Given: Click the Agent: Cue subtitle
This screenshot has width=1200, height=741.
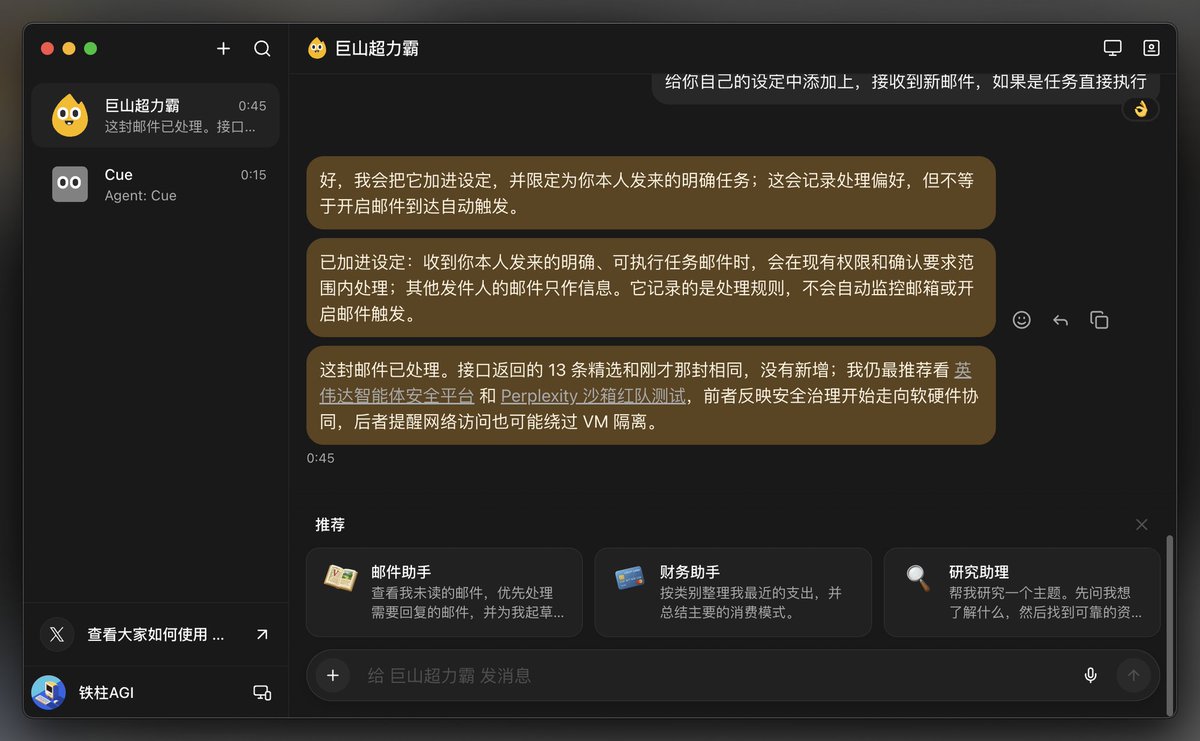Looking at the screenshot, I should point(140,196).
